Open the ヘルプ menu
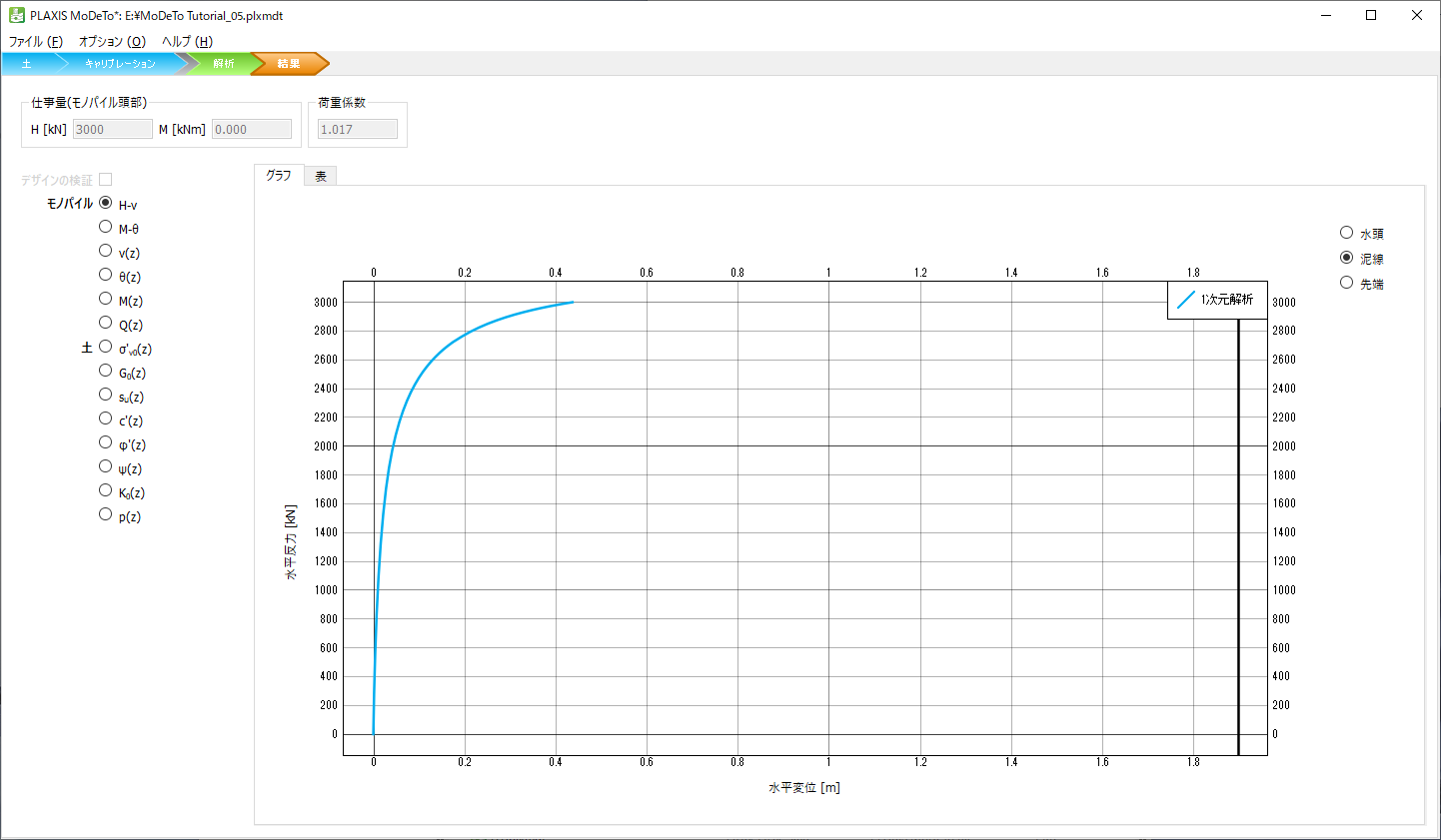Viewport: 1441px width, 840px height. click(x=187, y=41)
